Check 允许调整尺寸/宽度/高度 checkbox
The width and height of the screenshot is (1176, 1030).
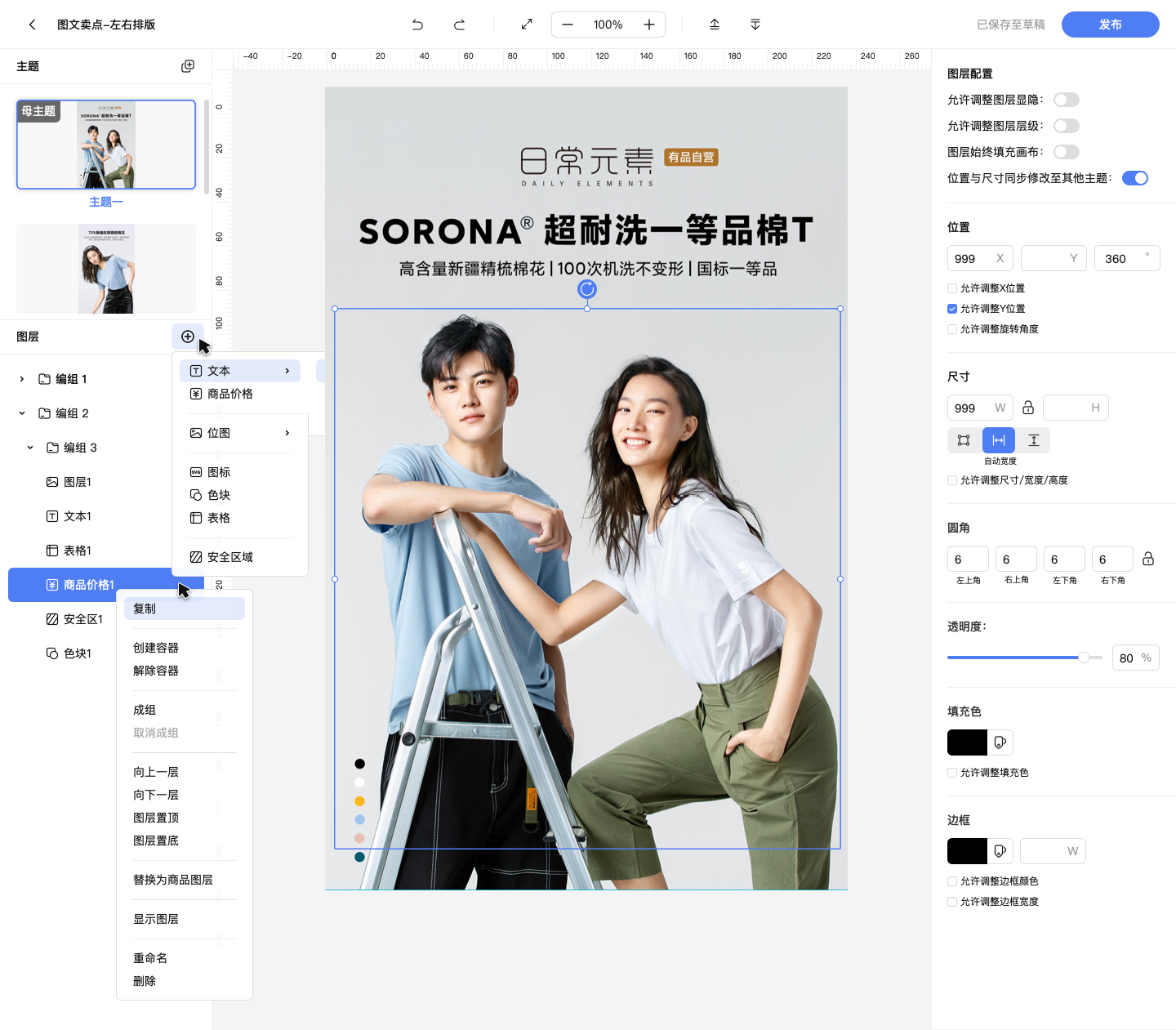(952, 480)
